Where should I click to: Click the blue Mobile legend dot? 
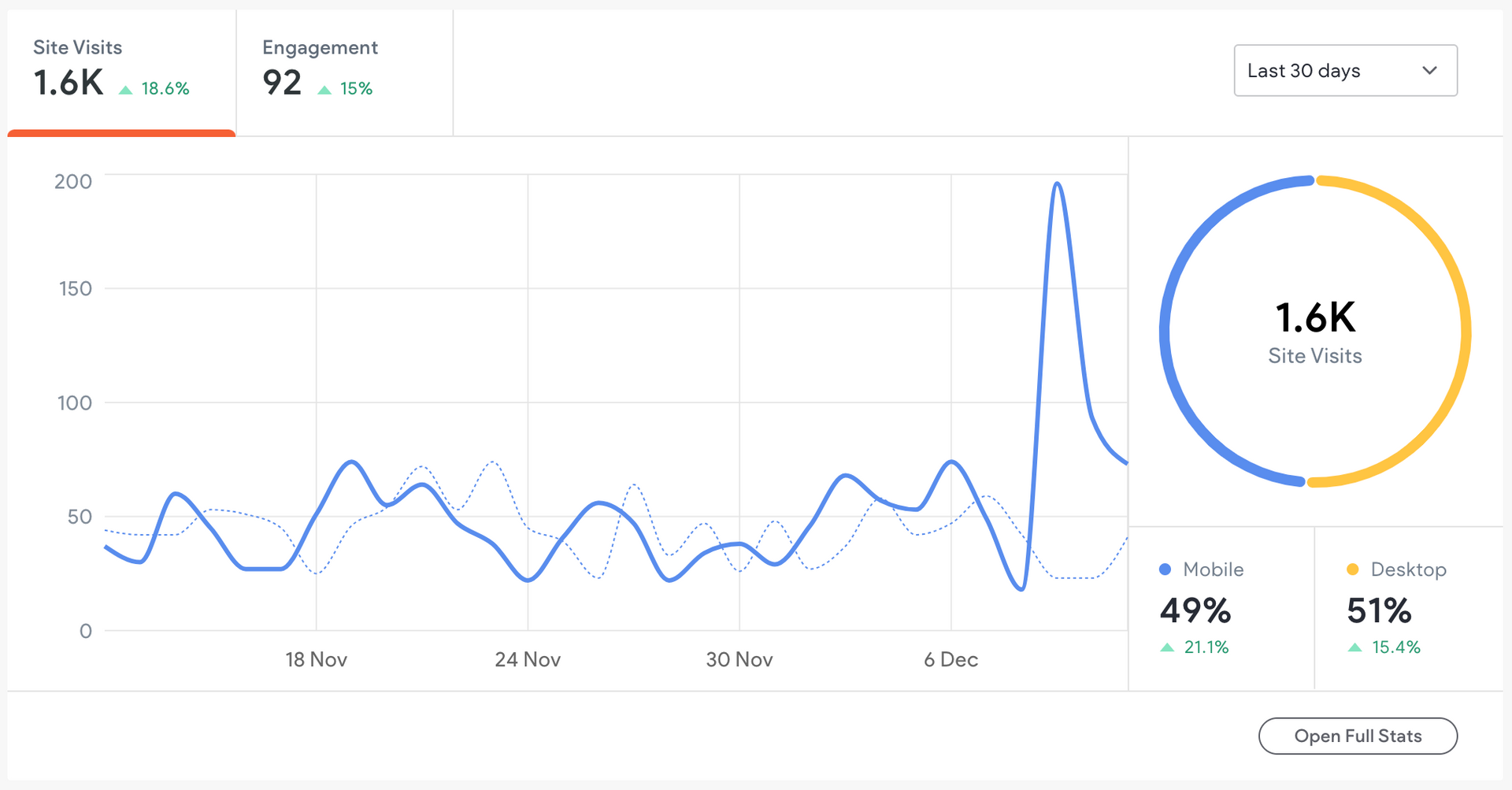click(x=1165, y=569)
